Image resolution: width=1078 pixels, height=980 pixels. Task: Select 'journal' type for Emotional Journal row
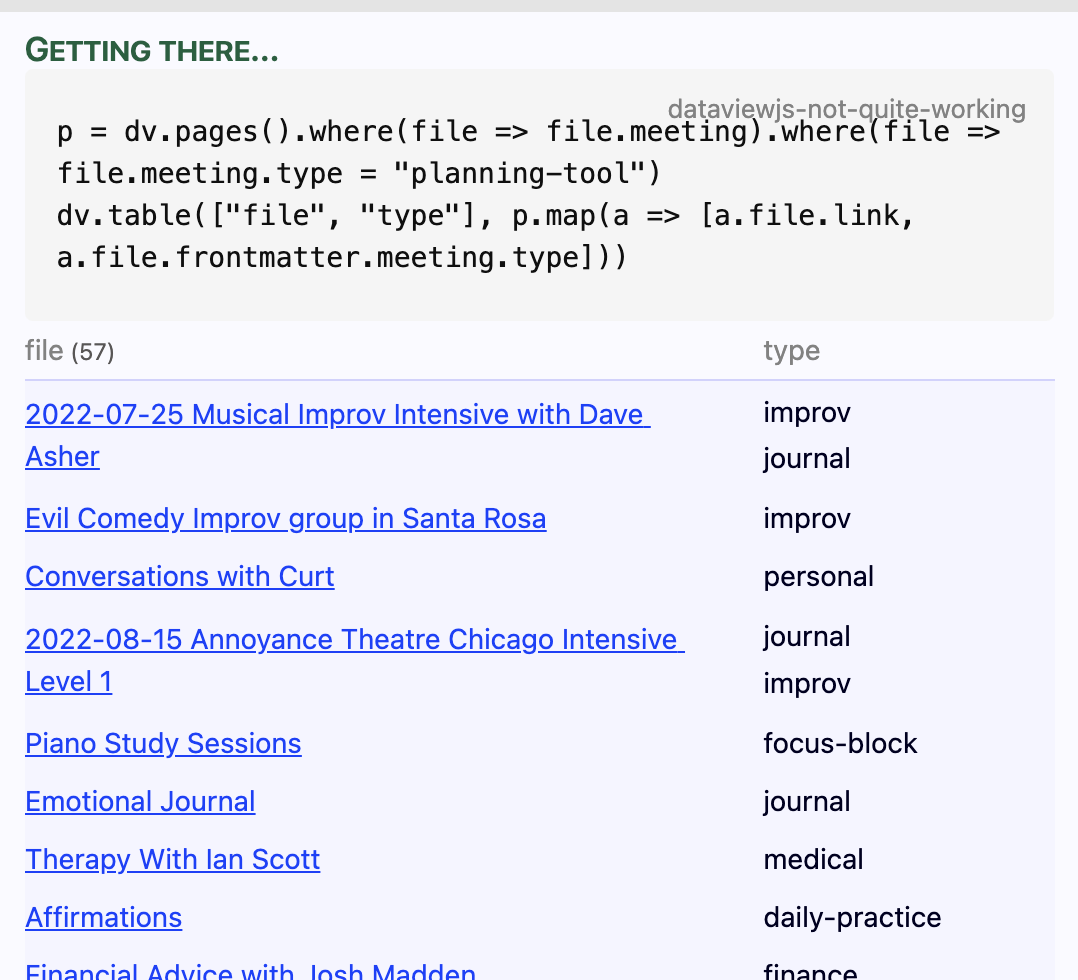click(x=806, y=802)
